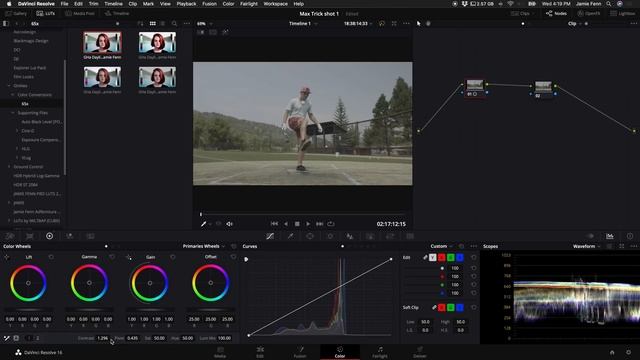This screenshot has height=360, width=640.
Task: Collapse the Supporting Files folder
Action: (x=13, y=113)
